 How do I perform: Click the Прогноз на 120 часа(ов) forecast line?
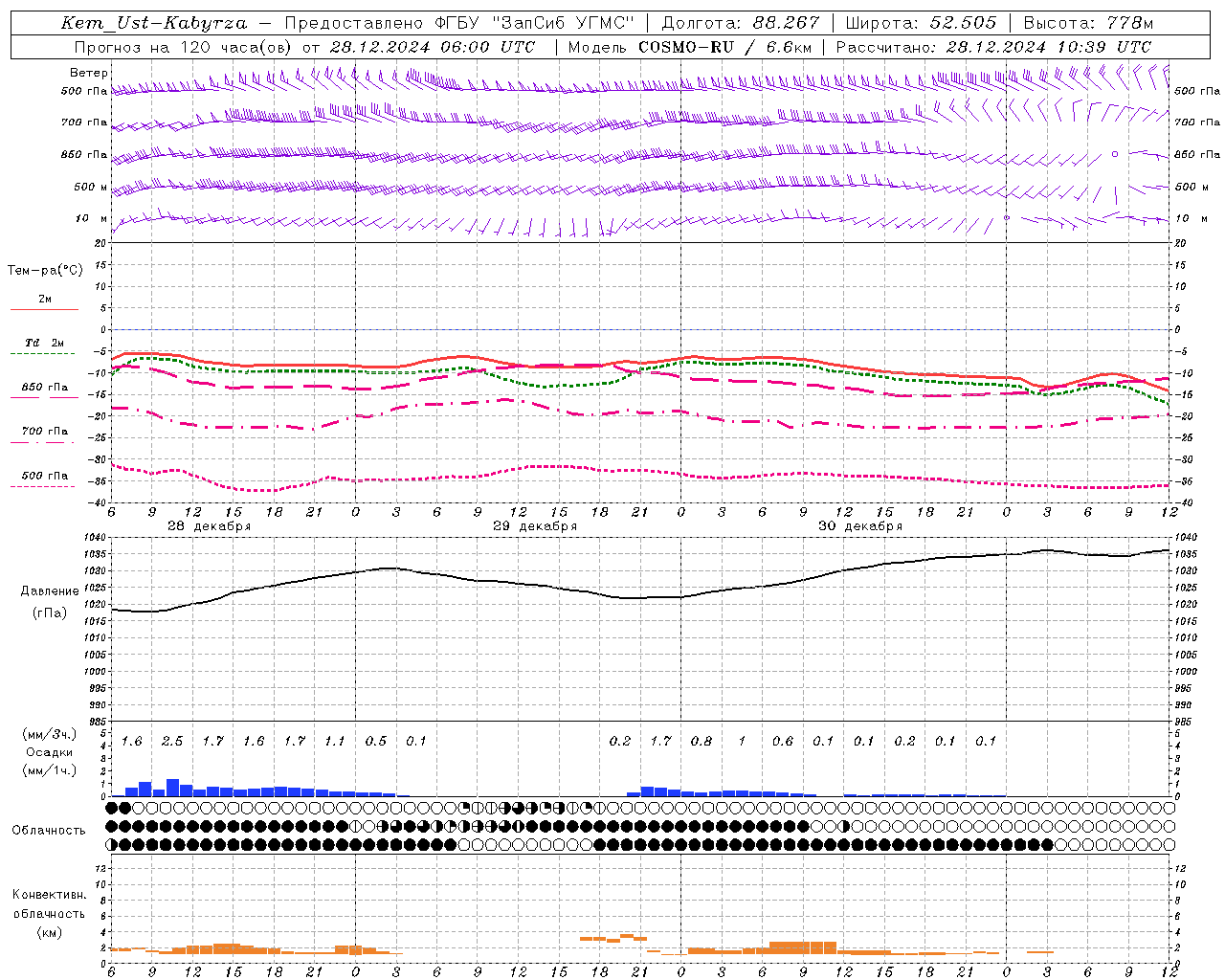coord(304,47)
